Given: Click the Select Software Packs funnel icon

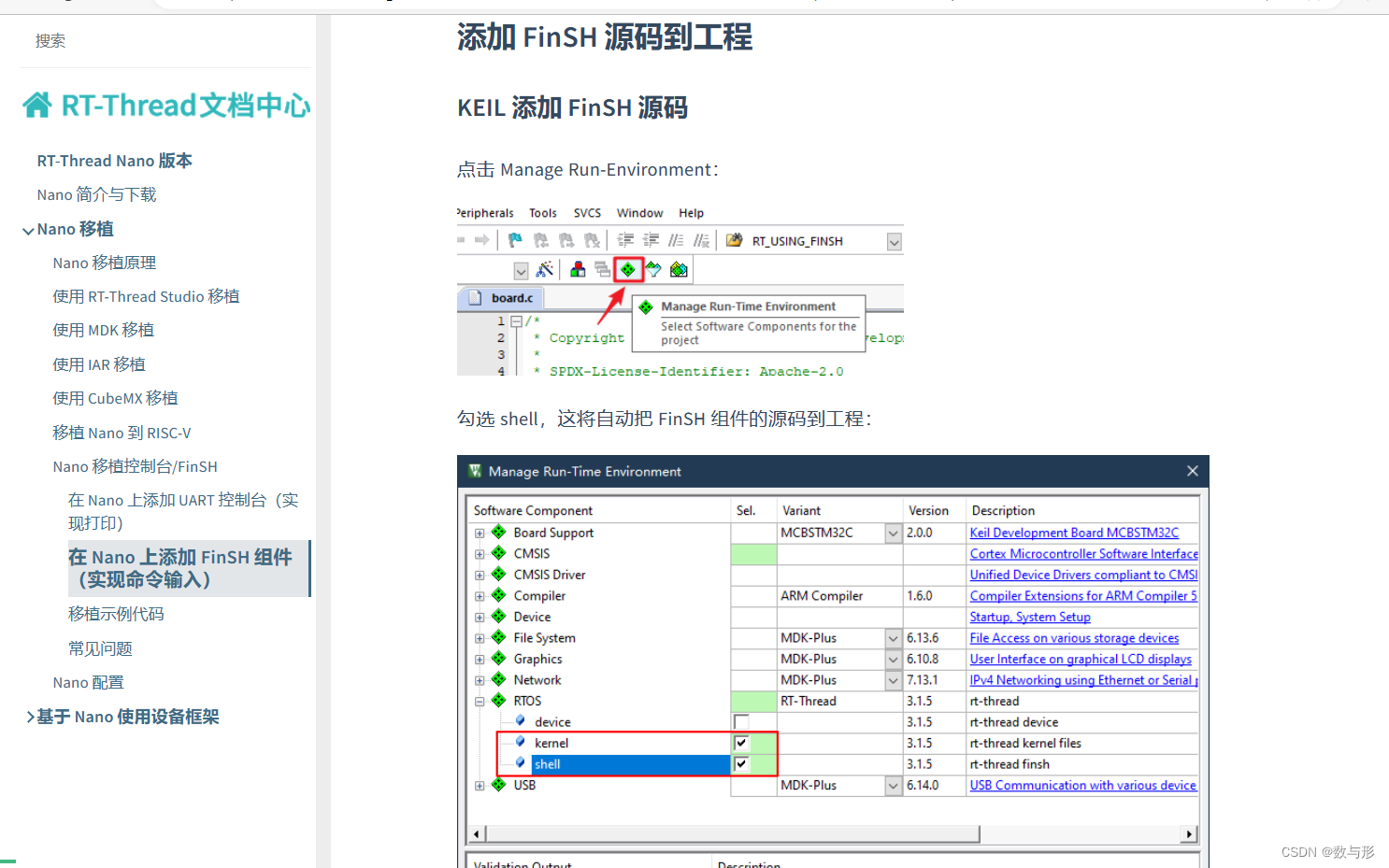Looking at the screenshot, I should pos(653,270).
